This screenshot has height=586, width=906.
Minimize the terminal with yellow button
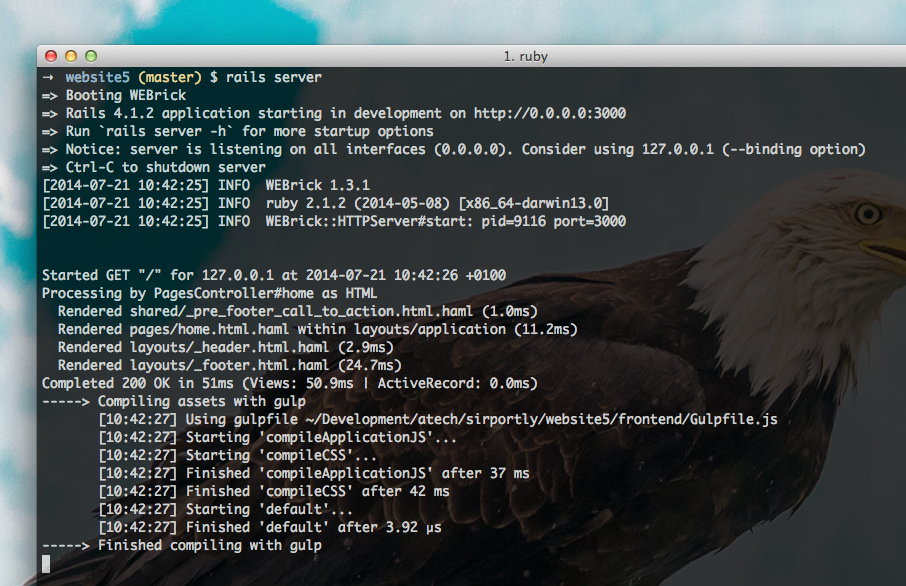[x=71, y=56]
